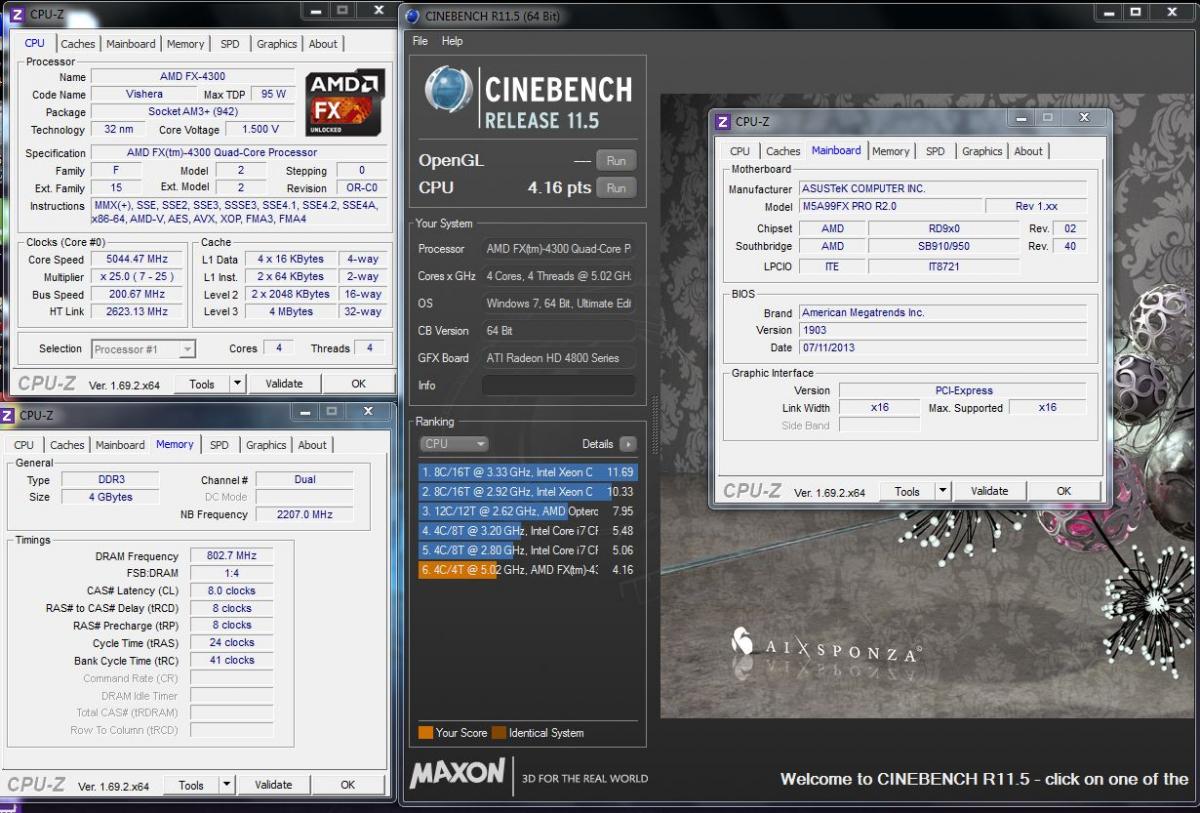Image resolution: width=1200 pixels, height=813 pixels.
Task: Click the CPU score 4.16 pts
Action: (559, 188)
